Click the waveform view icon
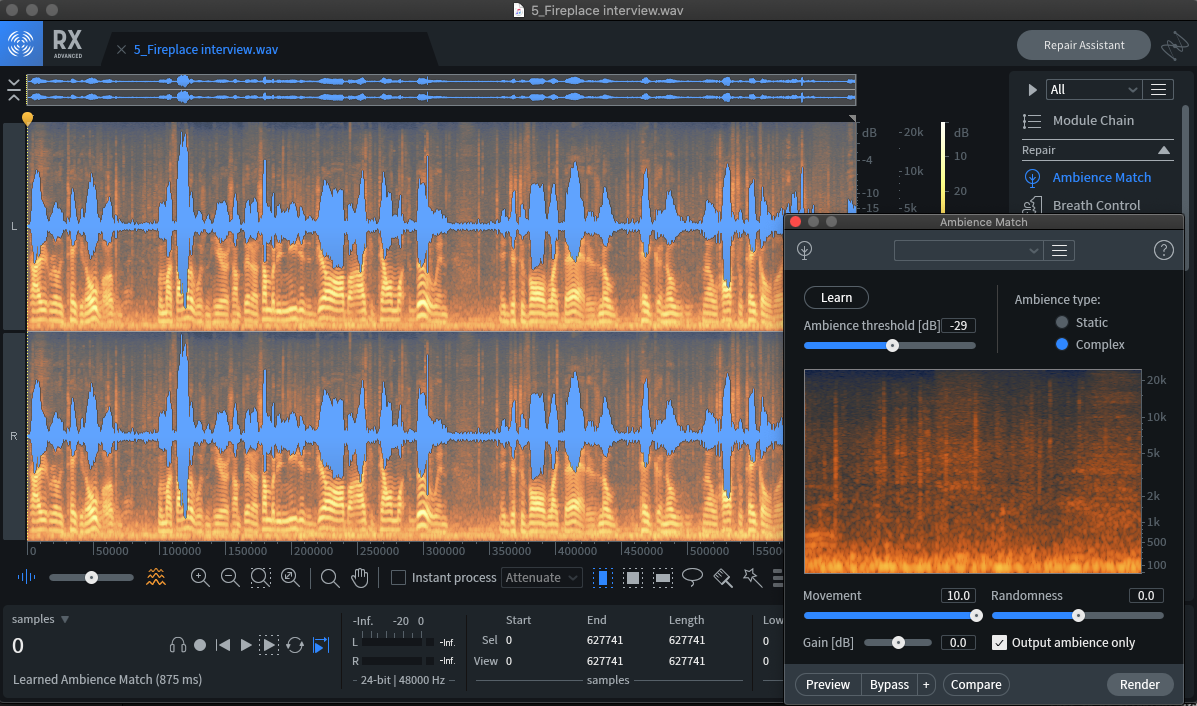The image size is (1197, 706). click(x=26, y=578)
